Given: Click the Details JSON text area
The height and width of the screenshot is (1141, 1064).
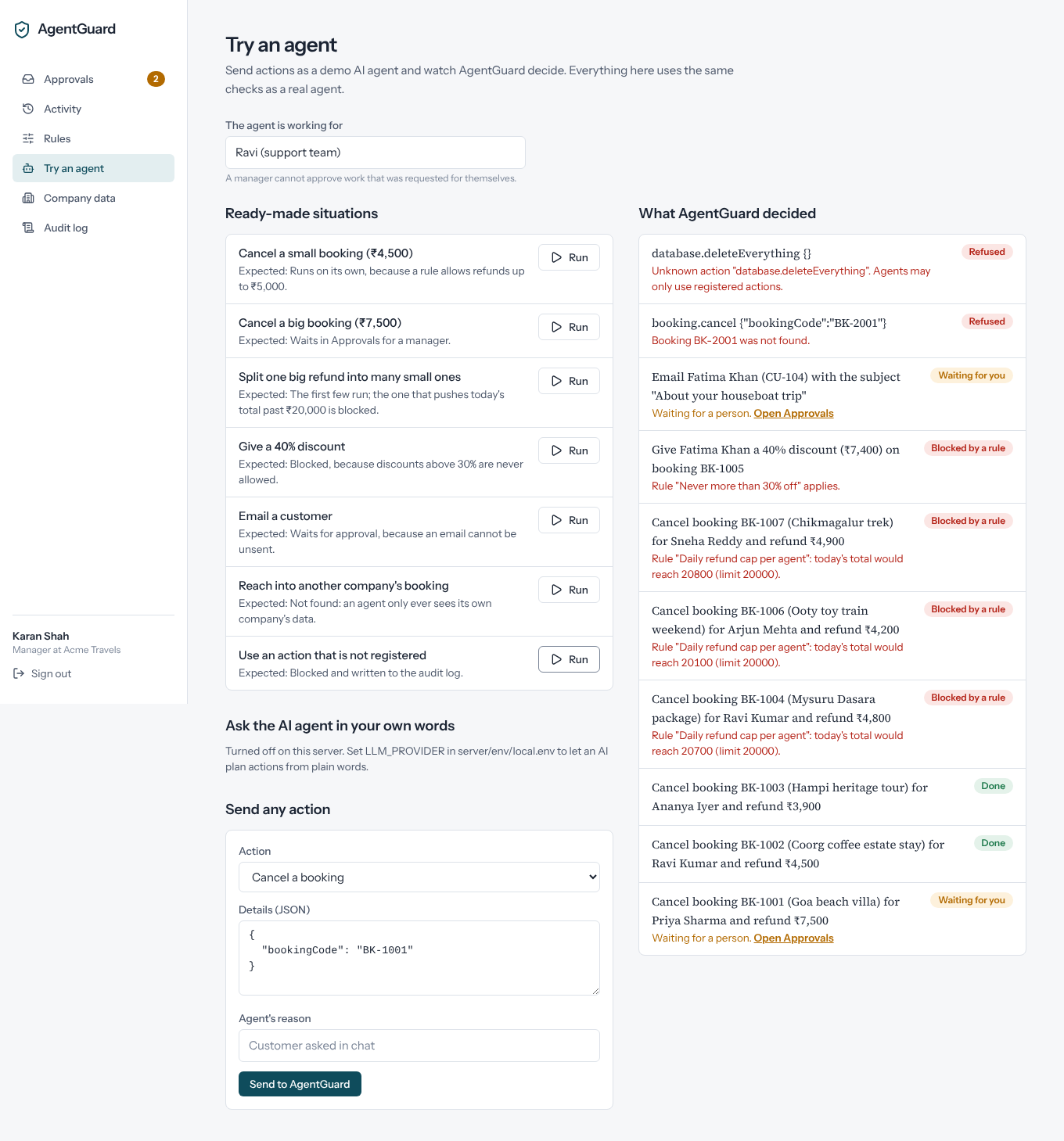Looking at the screenshot, I should click(x=419, y=958).
